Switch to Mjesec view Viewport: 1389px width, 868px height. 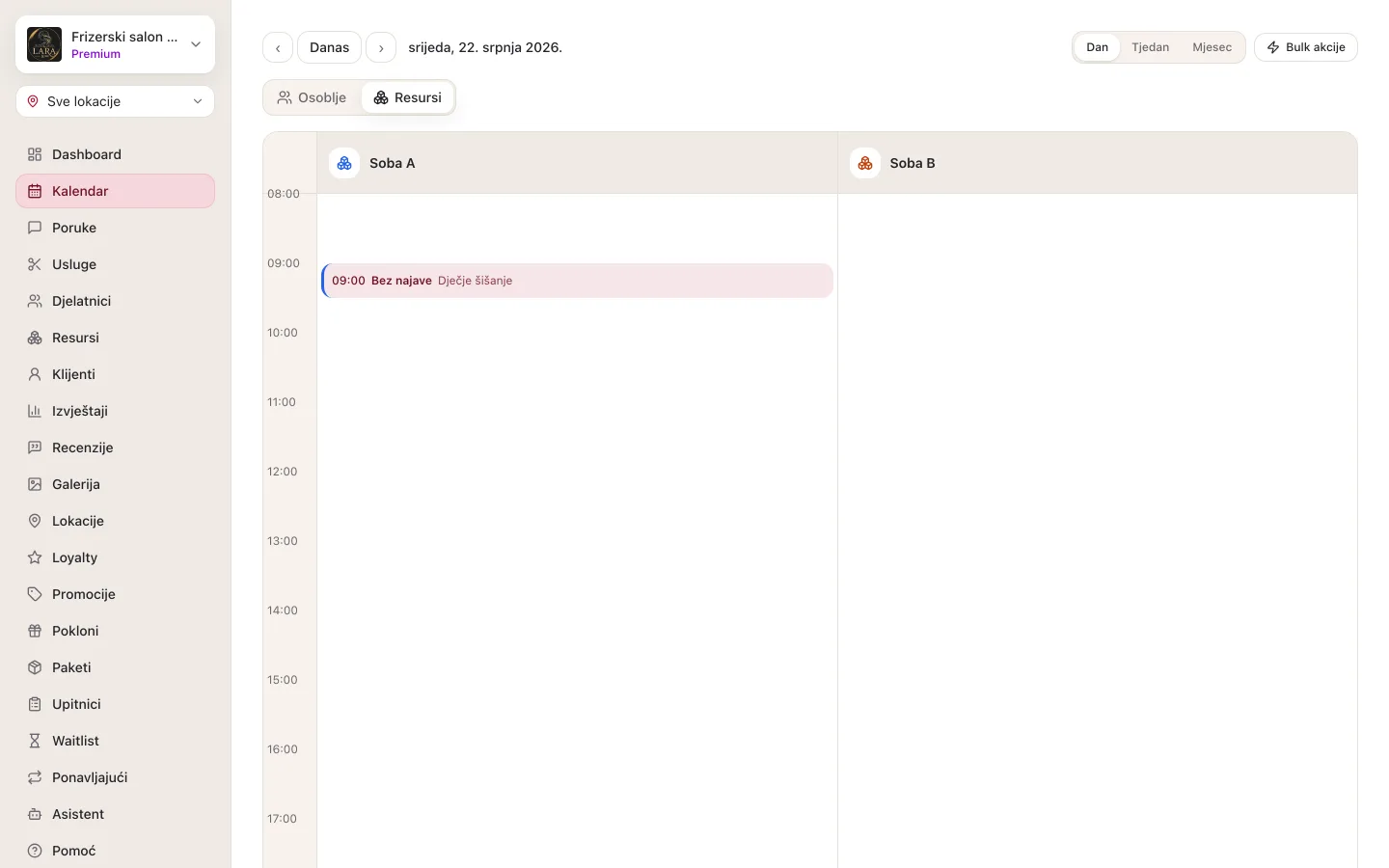click(1212, 47)
